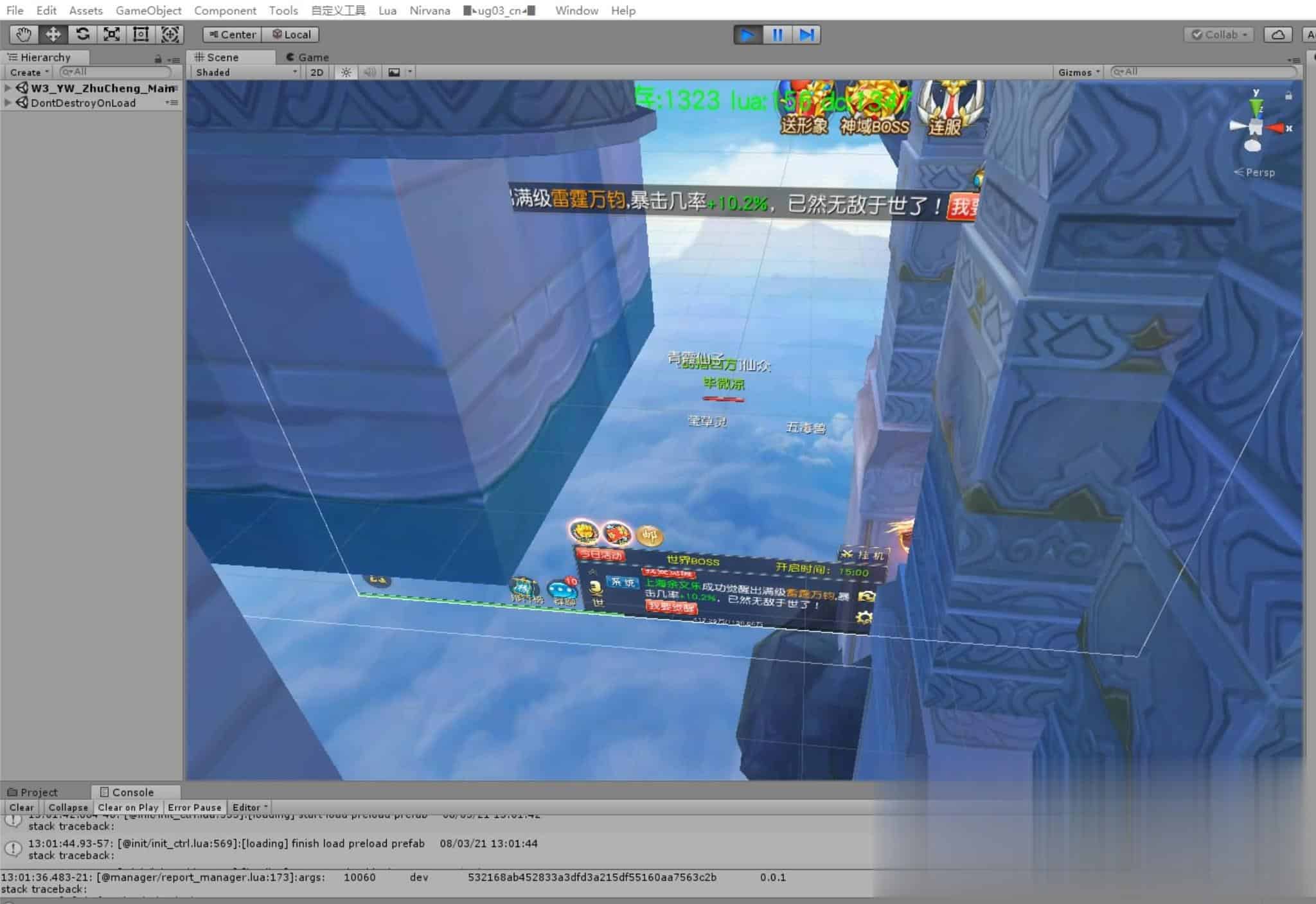Click the red X axis cone on the gizmo

coord(1276,128)
